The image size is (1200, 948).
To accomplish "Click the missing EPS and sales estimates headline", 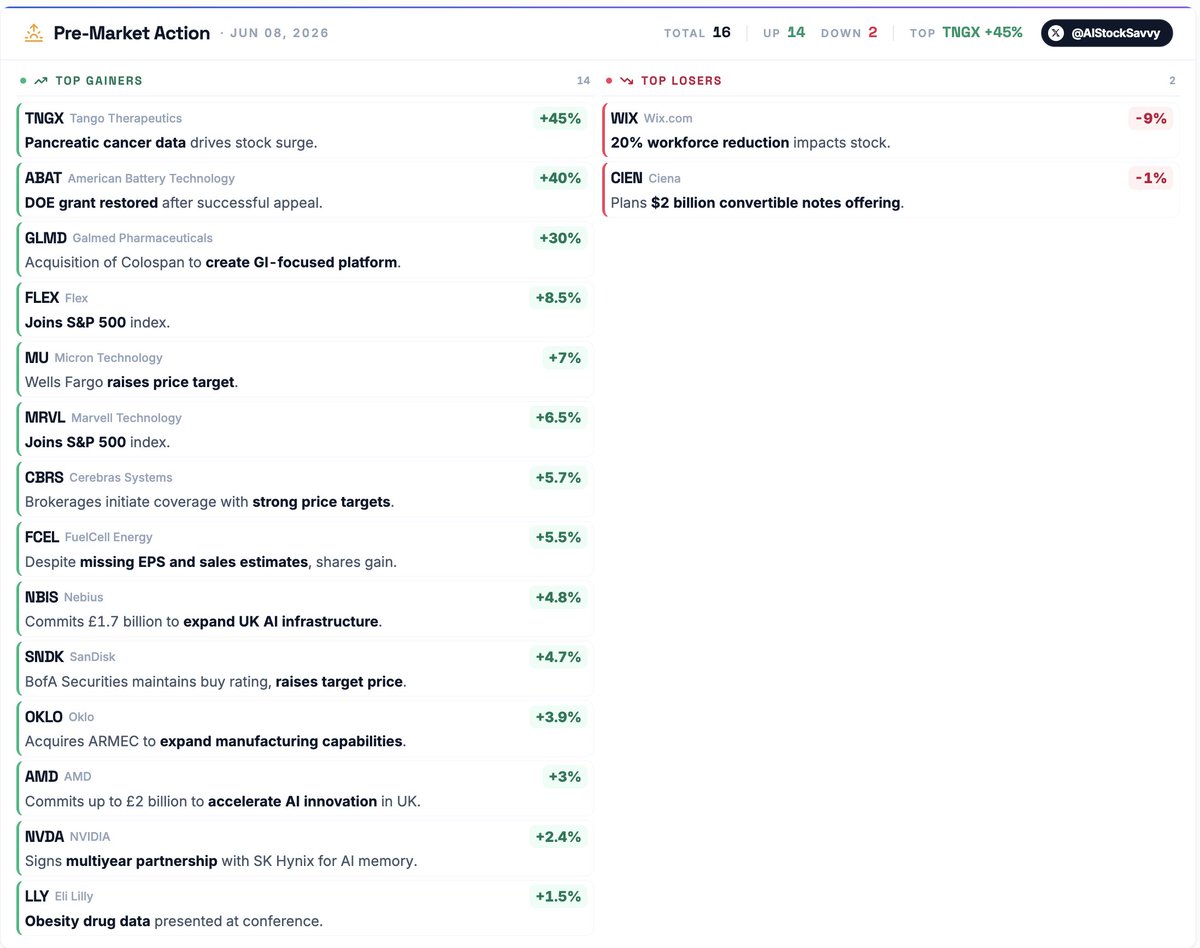I will pyautogui.click(x=211, y=562).
